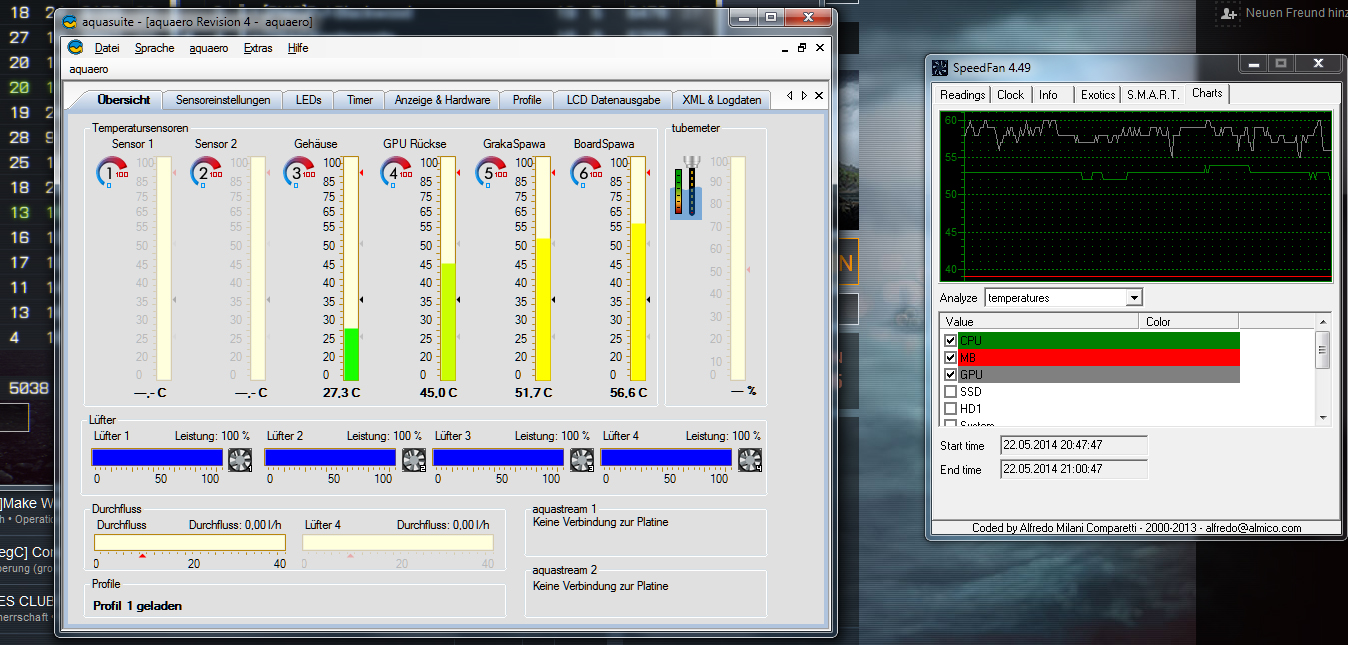The image size is (1348, 645).
Task: Click the Lüfter 4 fan icon
Action: [x=750, y=459]
